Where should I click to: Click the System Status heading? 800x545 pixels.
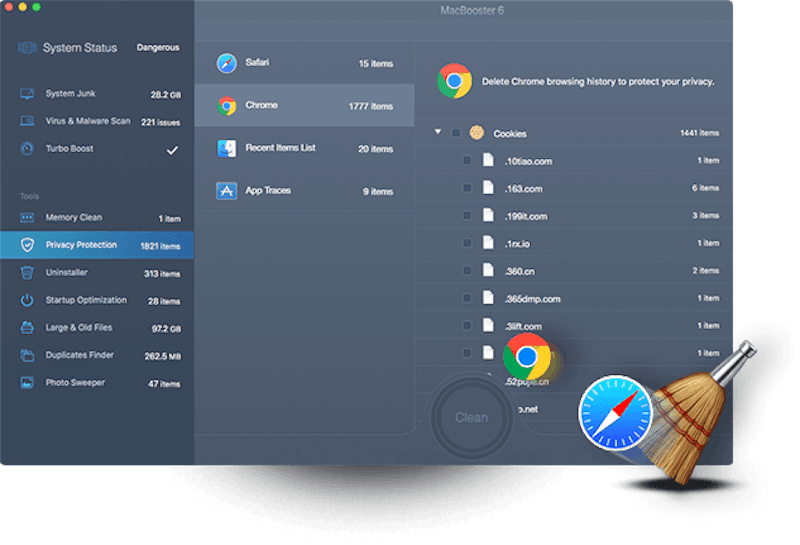click(80, 48)
